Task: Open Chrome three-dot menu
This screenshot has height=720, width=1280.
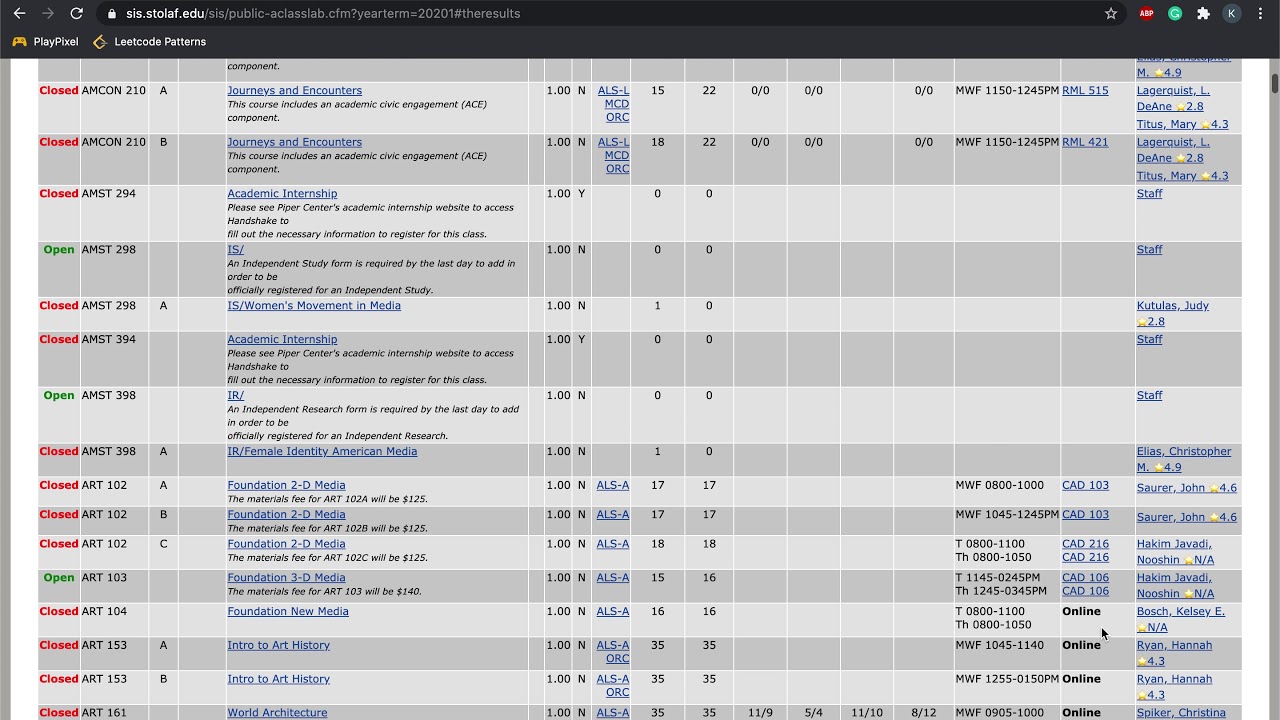Action: point(1260,13)
